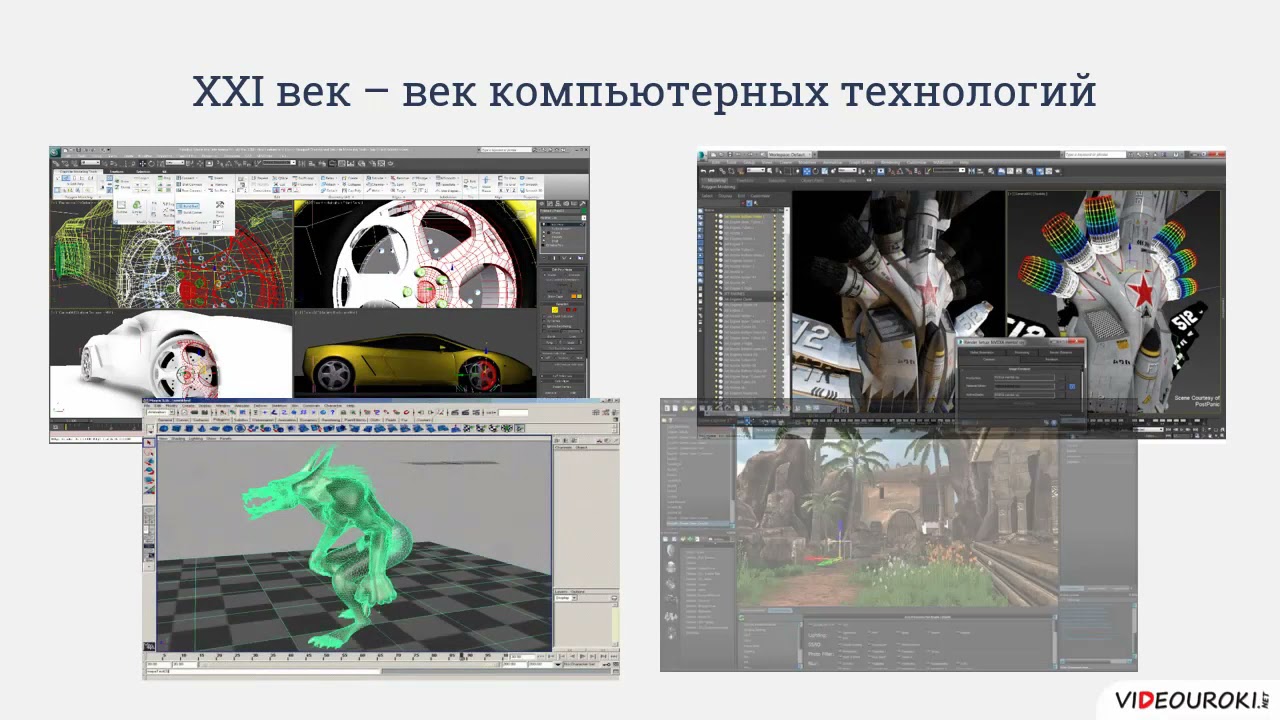Click the Channels menu in Maya channel box
This screenshot has height=720, width=1280.
tap(563, 447)
